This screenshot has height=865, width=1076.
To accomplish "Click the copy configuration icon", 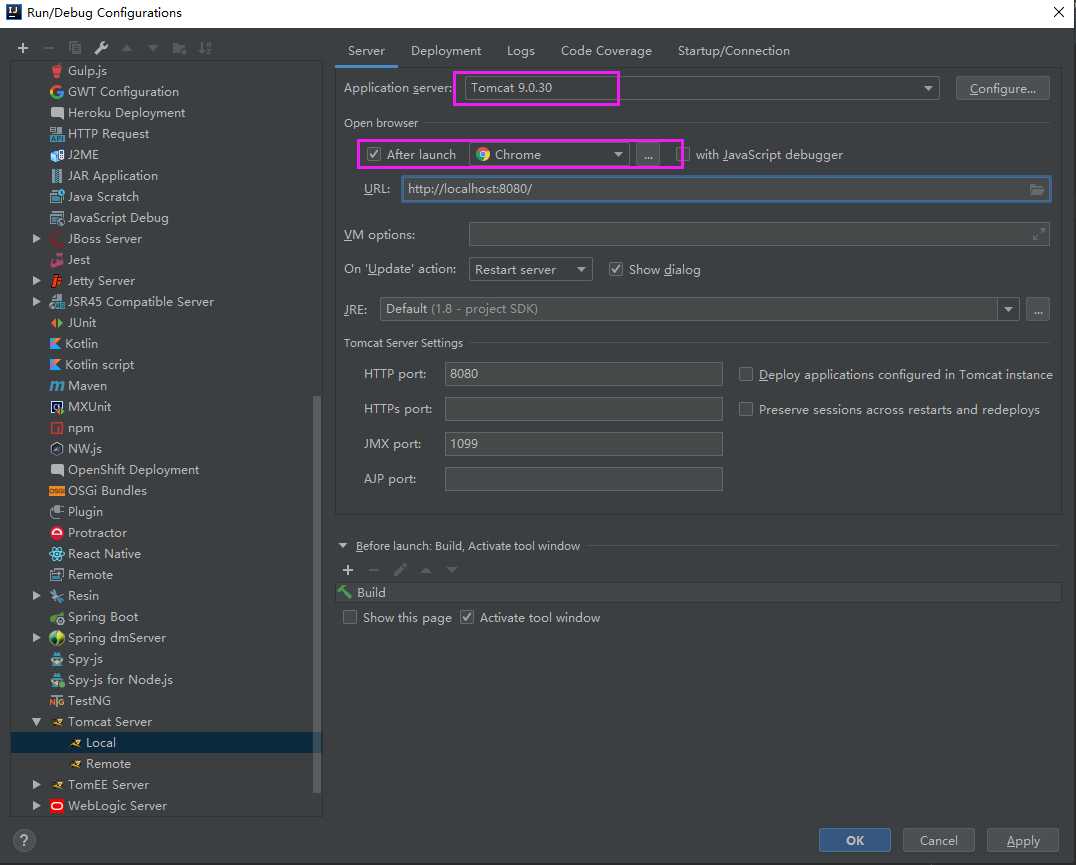I will coord(75,48).
